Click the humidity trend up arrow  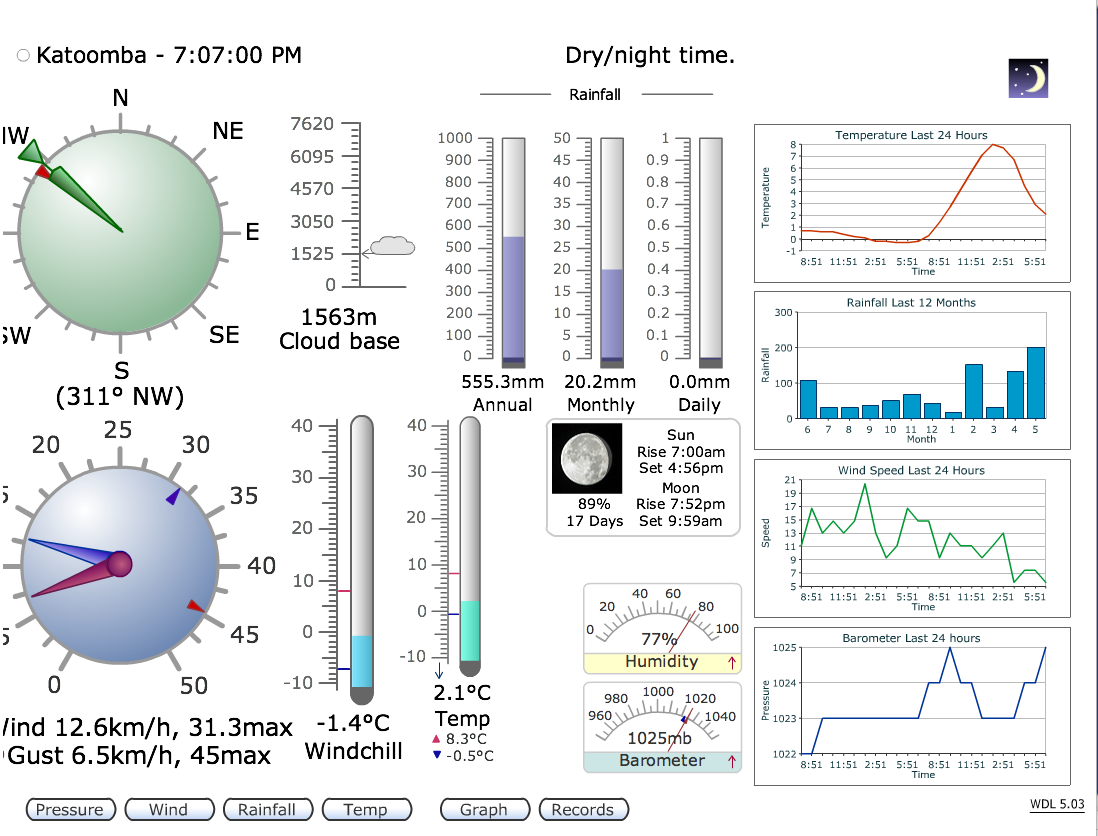(x=732, y=662)
